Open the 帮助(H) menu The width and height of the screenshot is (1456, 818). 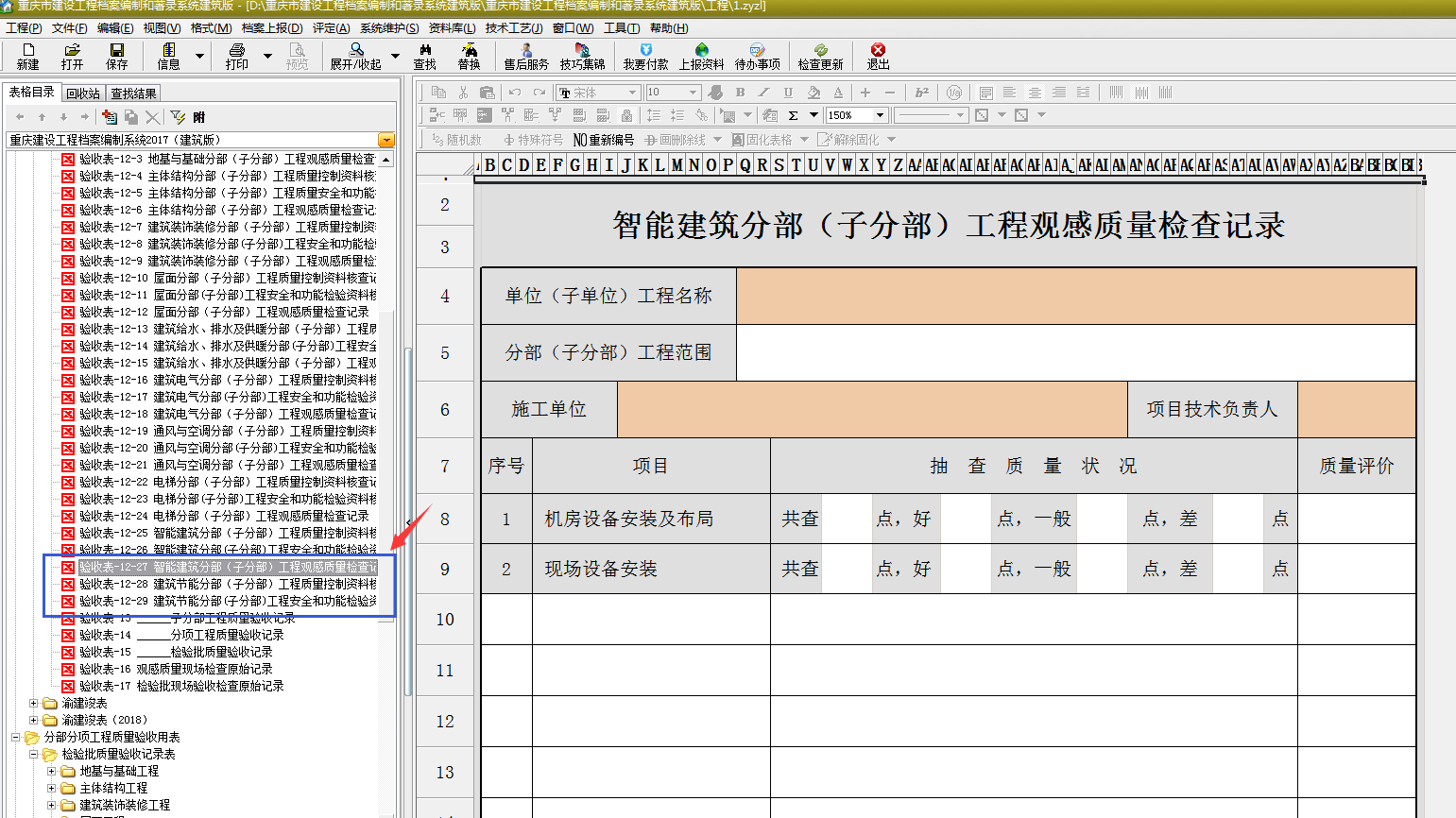tap(669, 28)
